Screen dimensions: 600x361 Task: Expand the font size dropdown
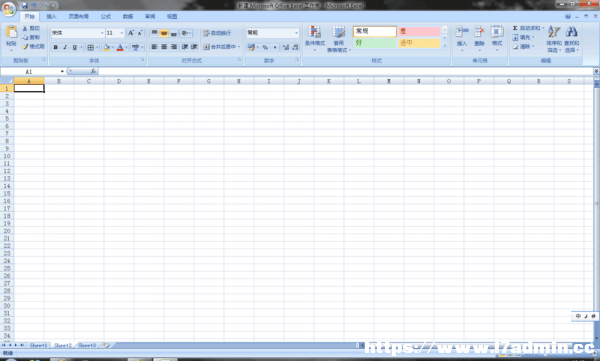[122, 33]
